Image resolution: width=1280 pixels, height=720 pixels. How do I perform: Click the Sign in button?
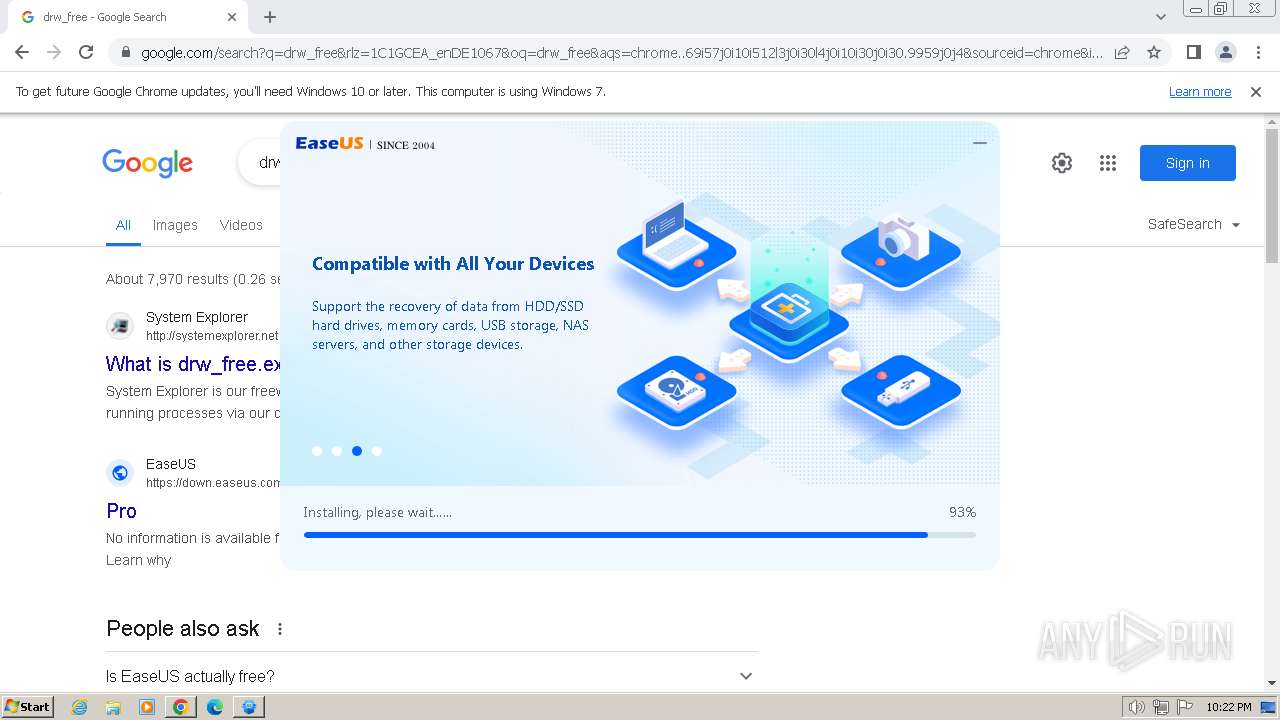tap(1188, 163)
